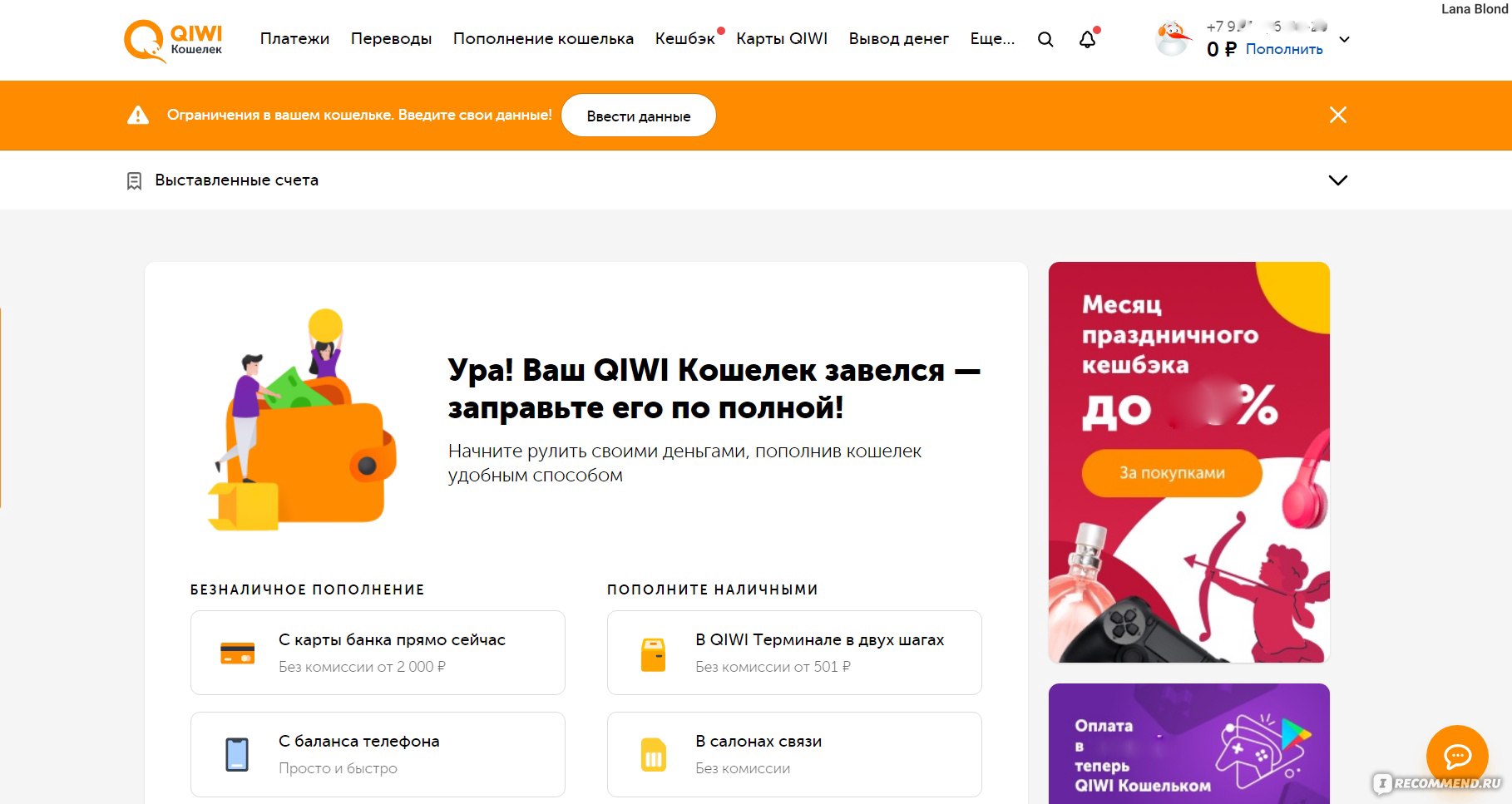Open Пополнение кошелька menu item

(x=543, y=38)
